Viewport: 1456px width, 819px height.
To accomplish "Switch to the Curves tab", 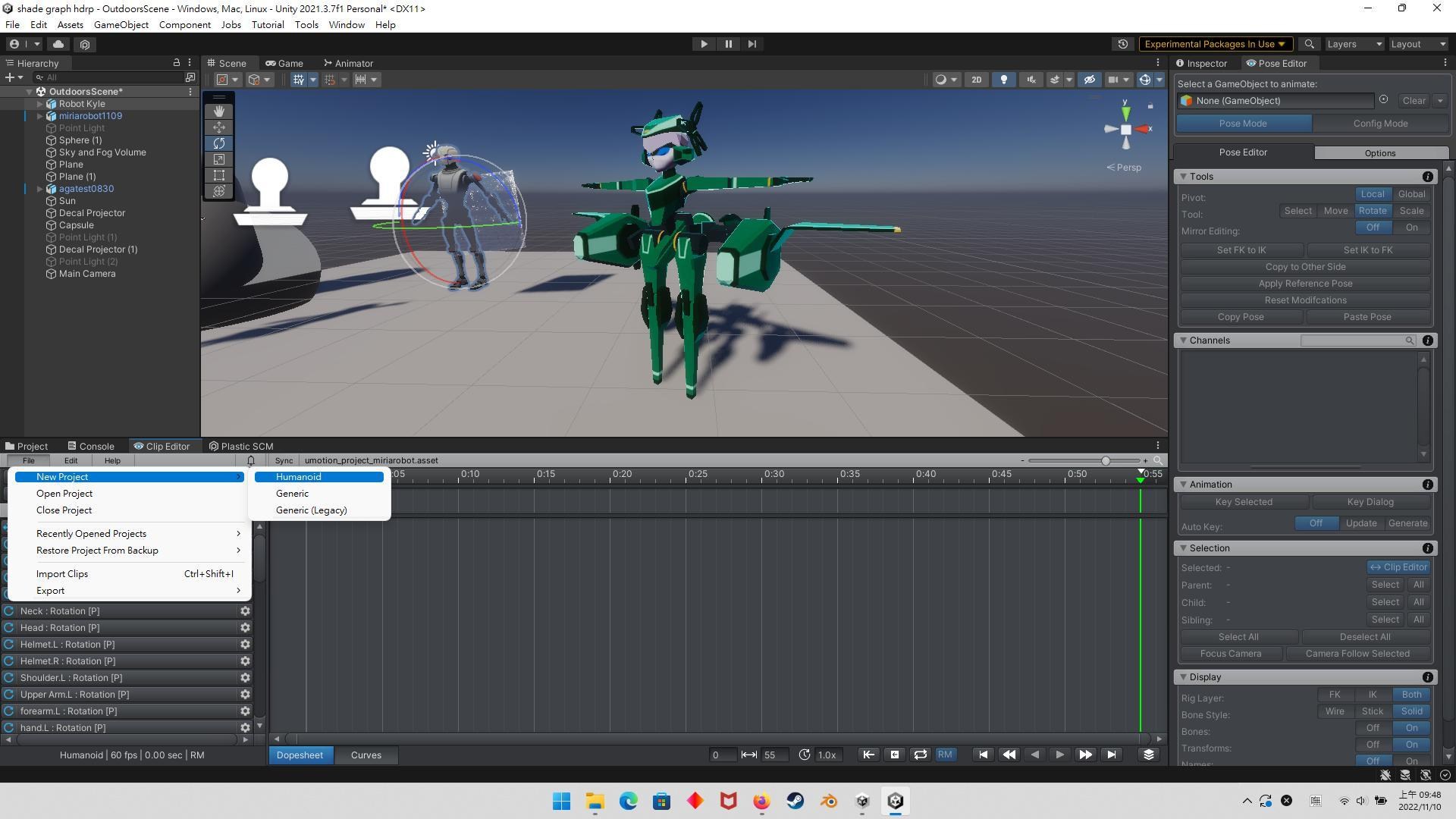I will pyautogui.click(x=366, y=755).
